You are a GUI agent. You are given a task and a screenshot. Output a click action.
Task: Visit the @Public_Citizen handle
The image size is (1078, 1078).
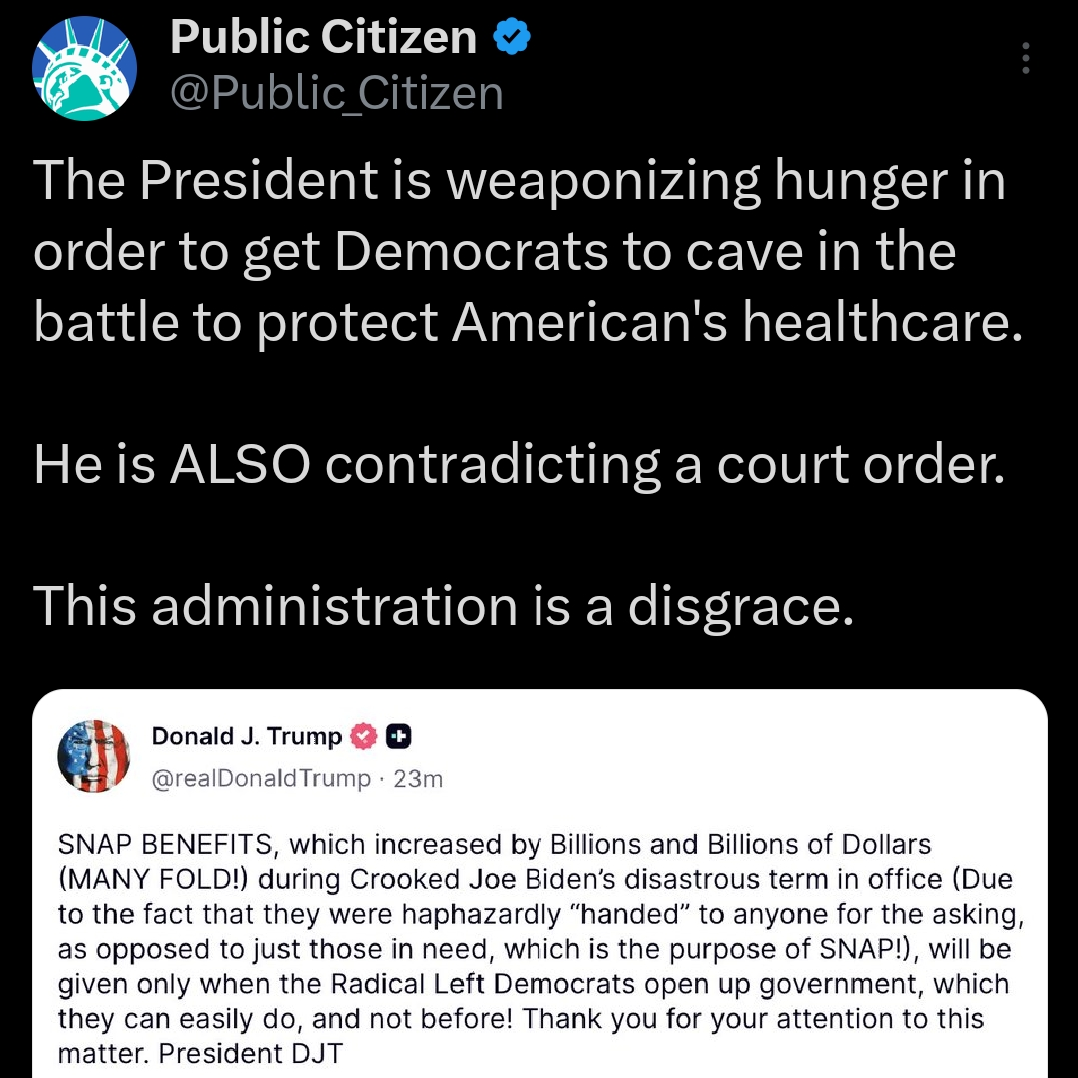336,93
